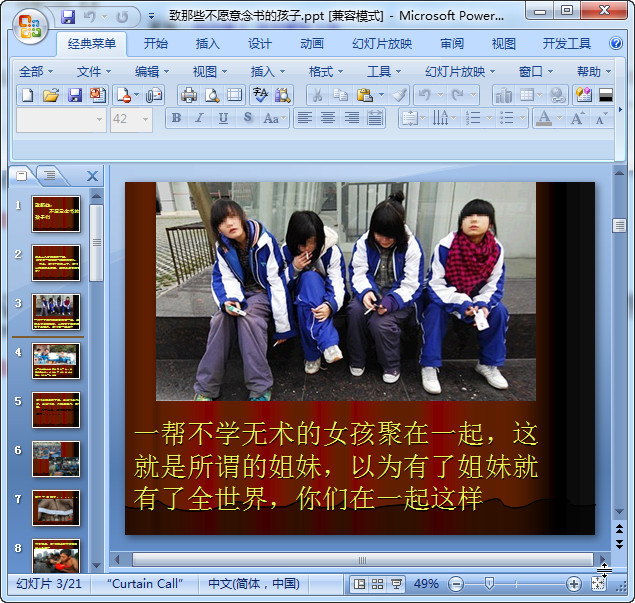635x603 pixels.
Task: Click the align right icon
Action: tap(352, 118)
